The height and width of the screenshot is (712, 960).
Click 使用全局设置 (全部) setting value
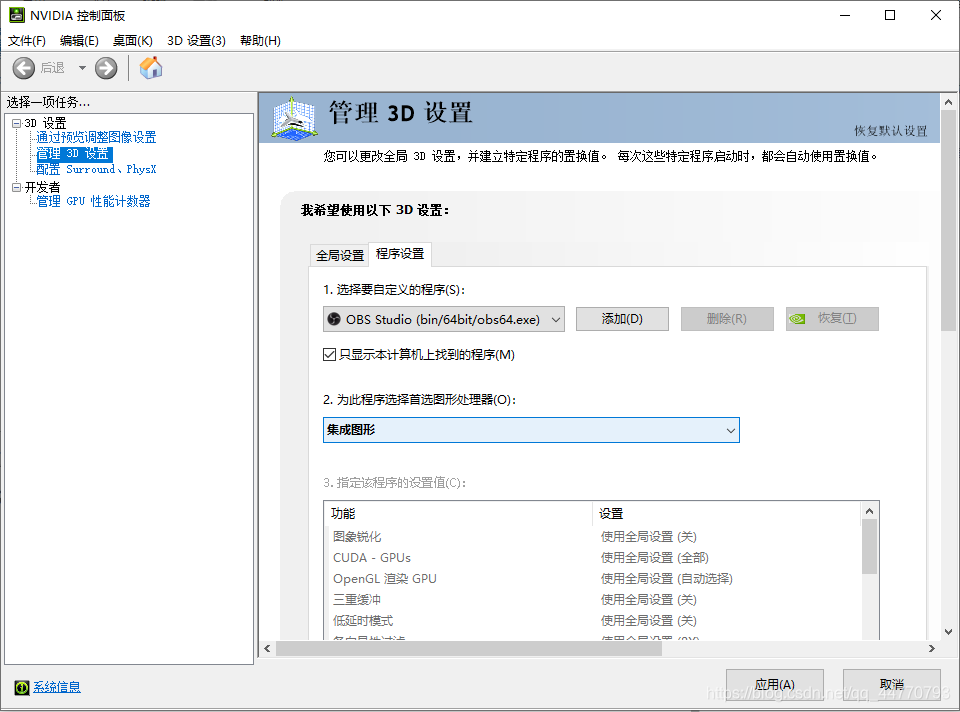[654, 558]
